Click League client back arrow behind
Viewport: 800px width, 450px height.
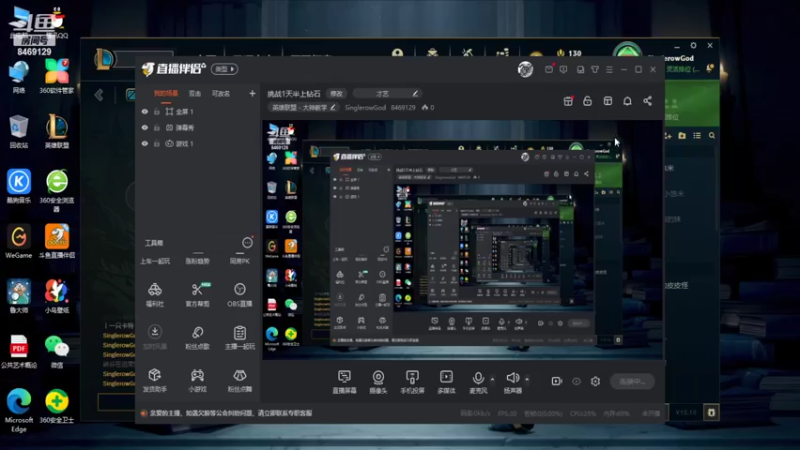click(99, 94)
